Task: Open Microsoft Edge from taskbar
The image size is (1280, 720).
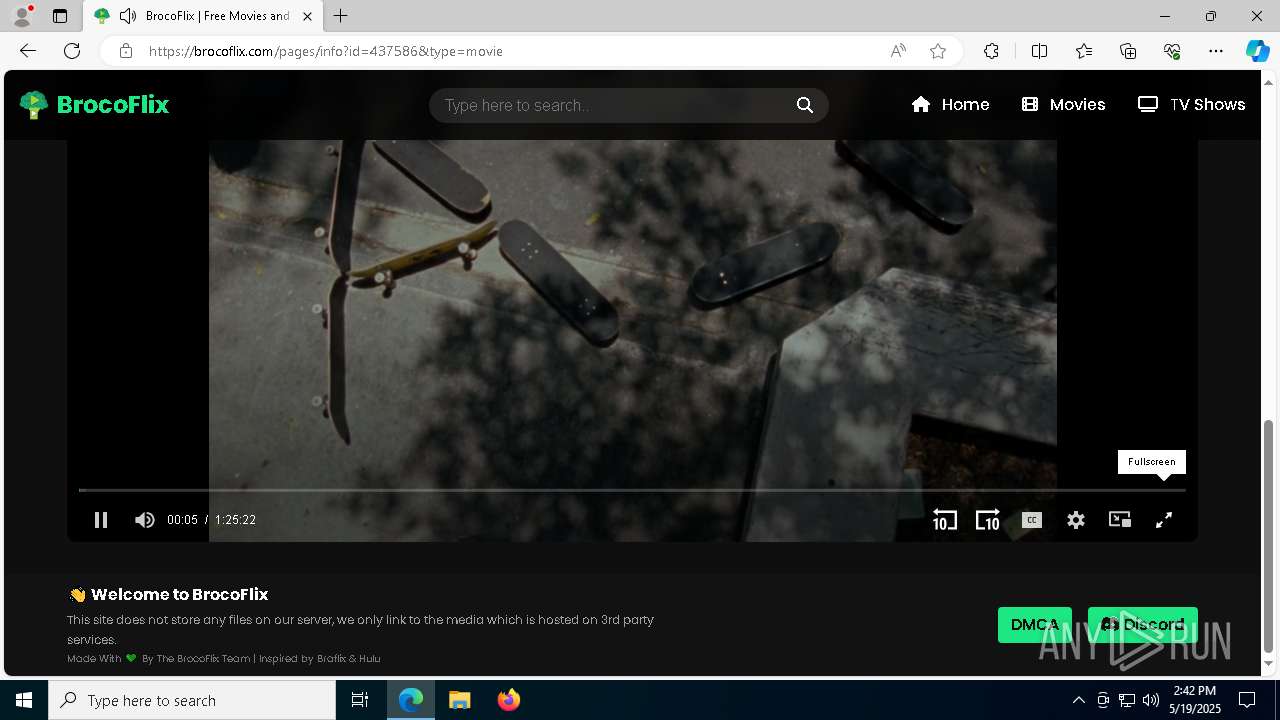Action: point(411,700)
